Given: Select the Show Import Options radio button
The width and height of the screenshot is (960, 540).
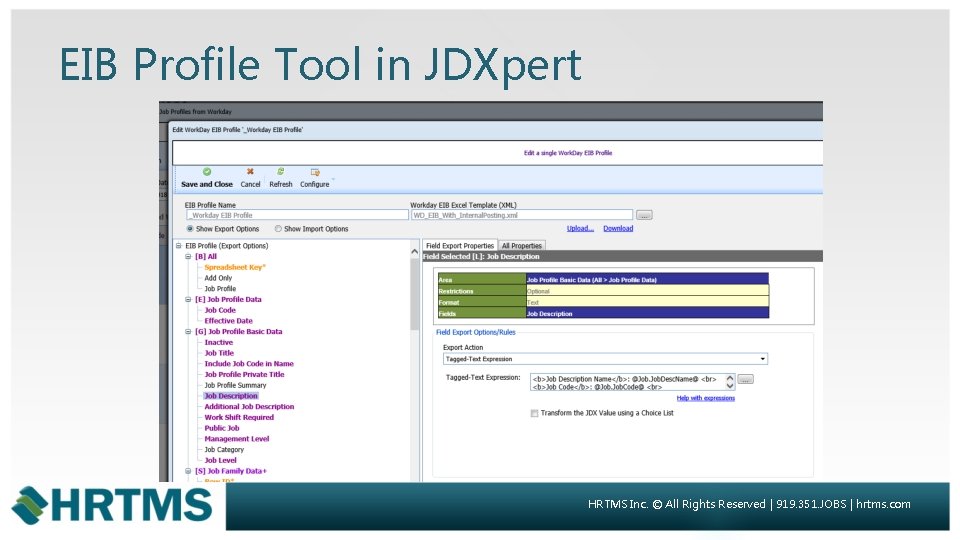Looking at the screenshot, I should (278, 229).
